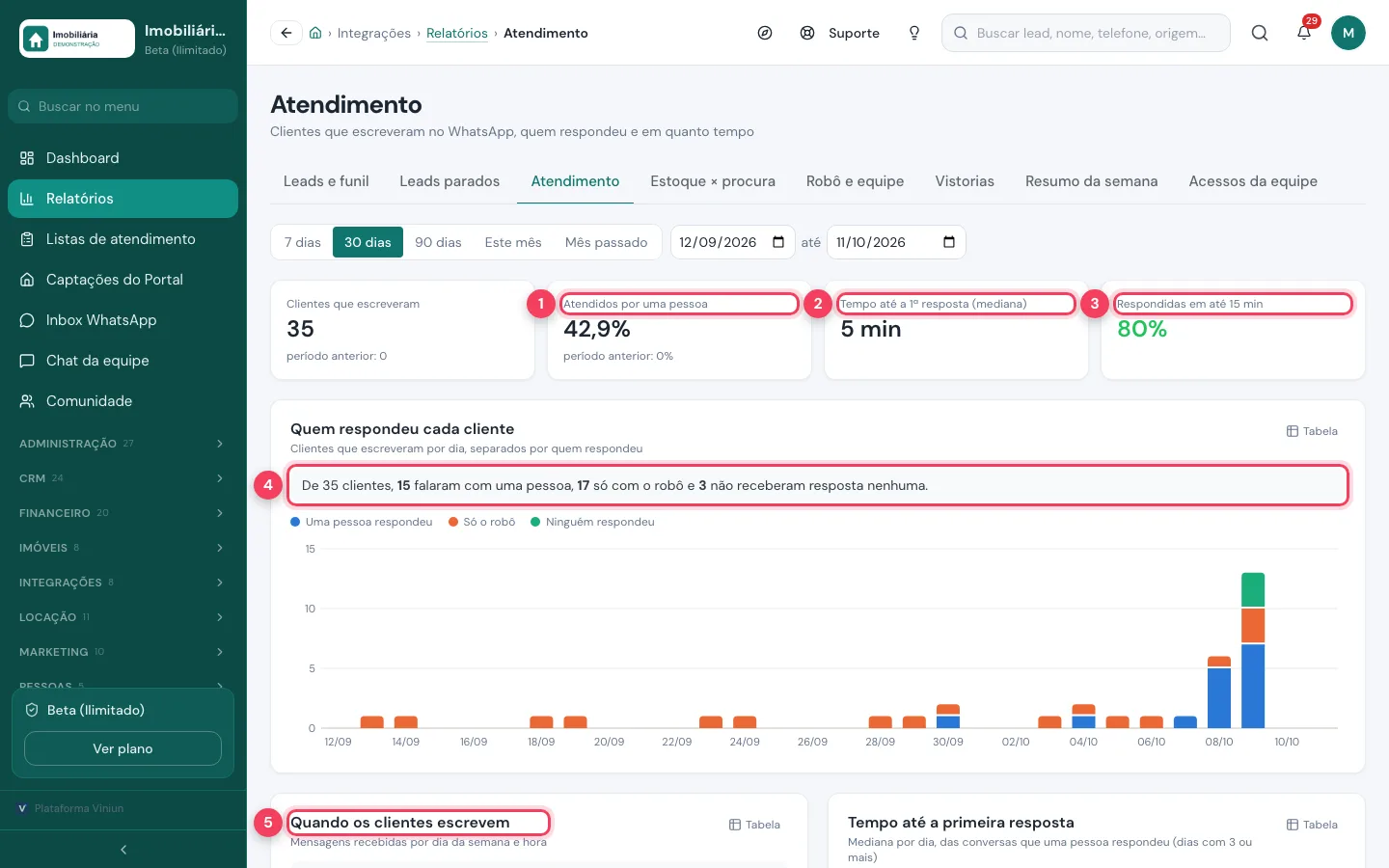Toggle the blue Uma pessoa respondeu legend

(x=362, y=522)
